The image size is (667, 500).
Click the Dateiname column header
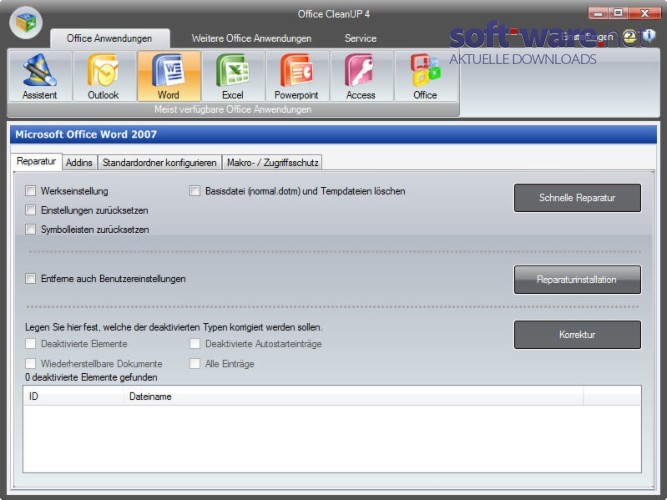[x=354, y=397]
